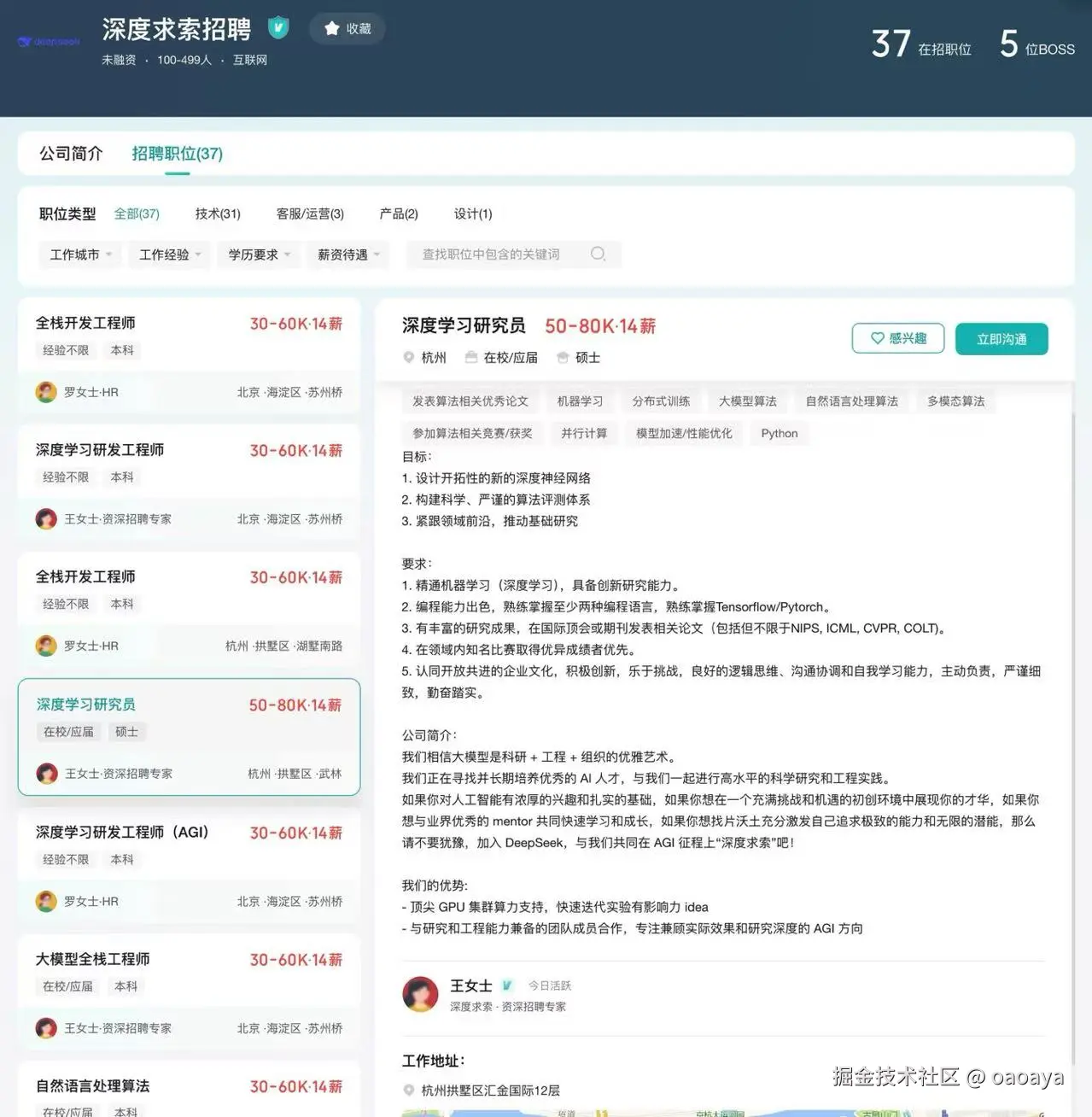Click 王女士 avatar on 深度学习研究员 card
Viewport: 1092px width, 1117px height.
pos(47,774)
